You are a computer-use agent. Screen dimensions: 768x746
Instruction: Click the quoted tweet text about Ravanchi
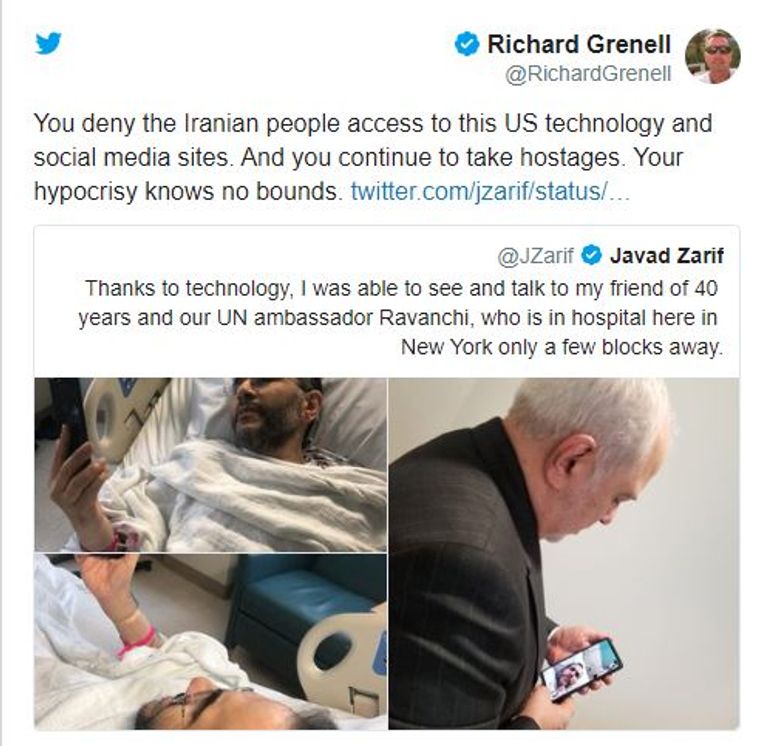(400, 317)
